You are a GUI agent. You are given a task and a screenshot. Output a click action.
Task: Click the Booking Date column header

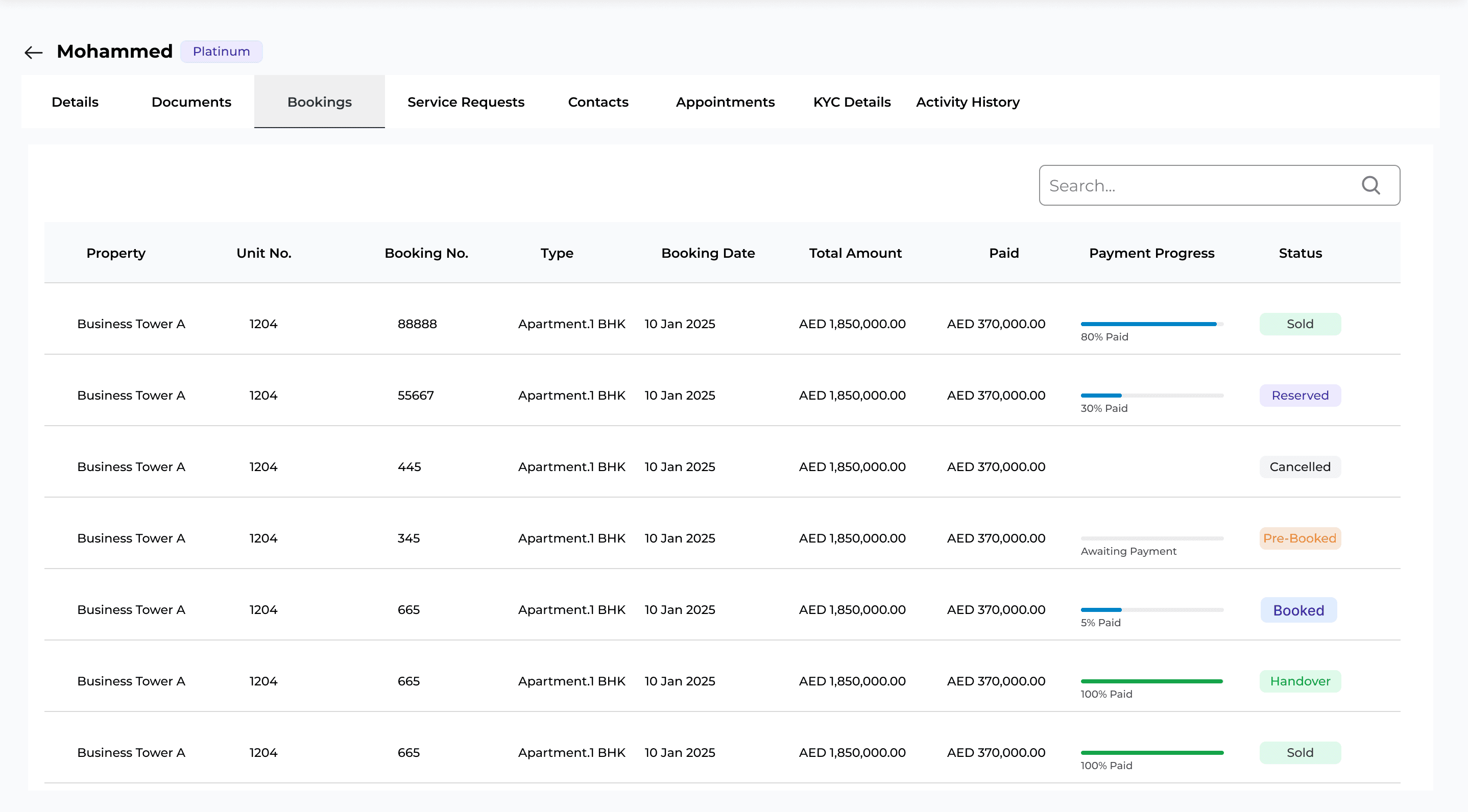click(x=708, y=253)
